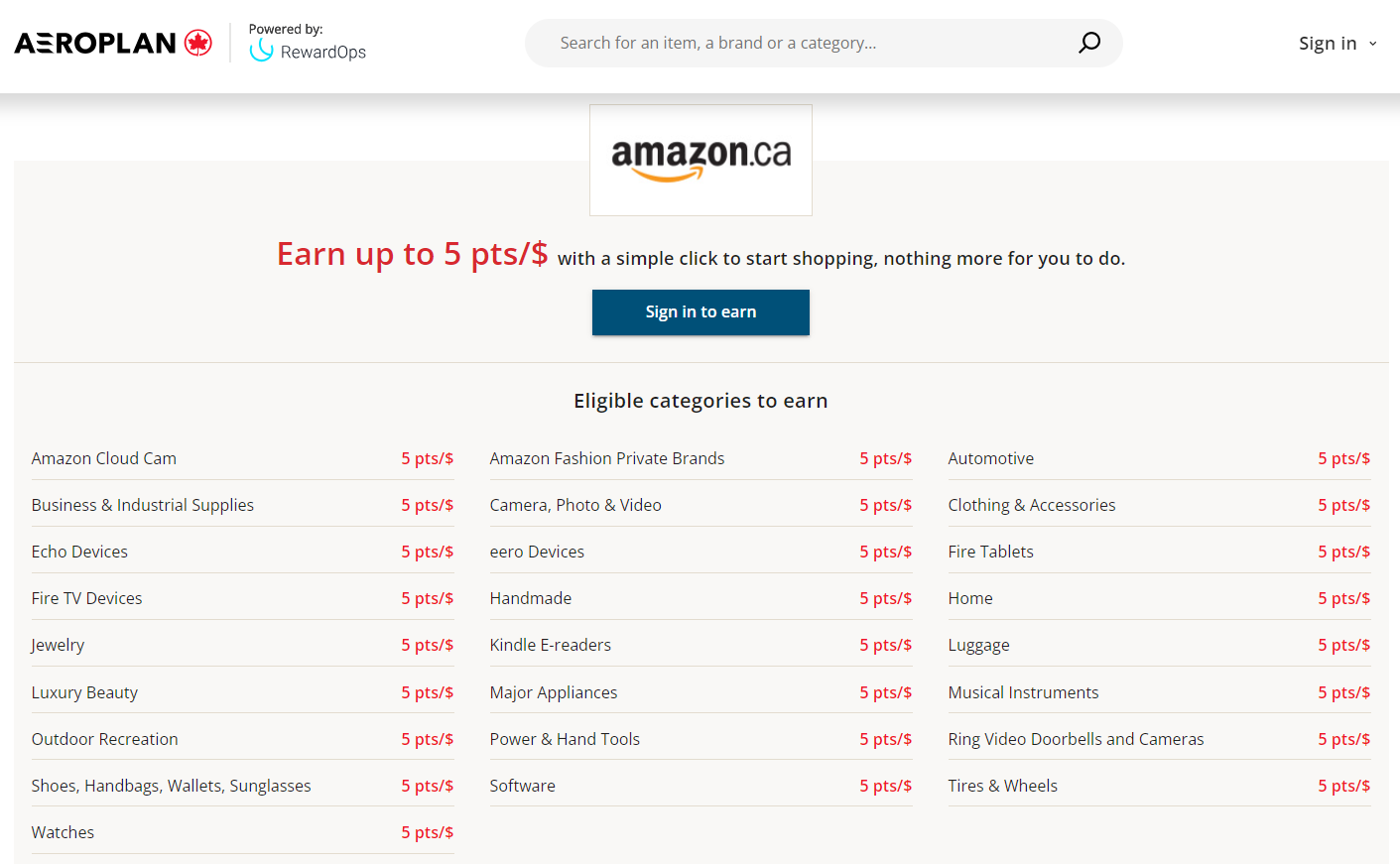Viewport: 1400px width, 864px height.
Task: View 5 pts/$ rate for Fire Tablets
Action: coord(1343,551)
